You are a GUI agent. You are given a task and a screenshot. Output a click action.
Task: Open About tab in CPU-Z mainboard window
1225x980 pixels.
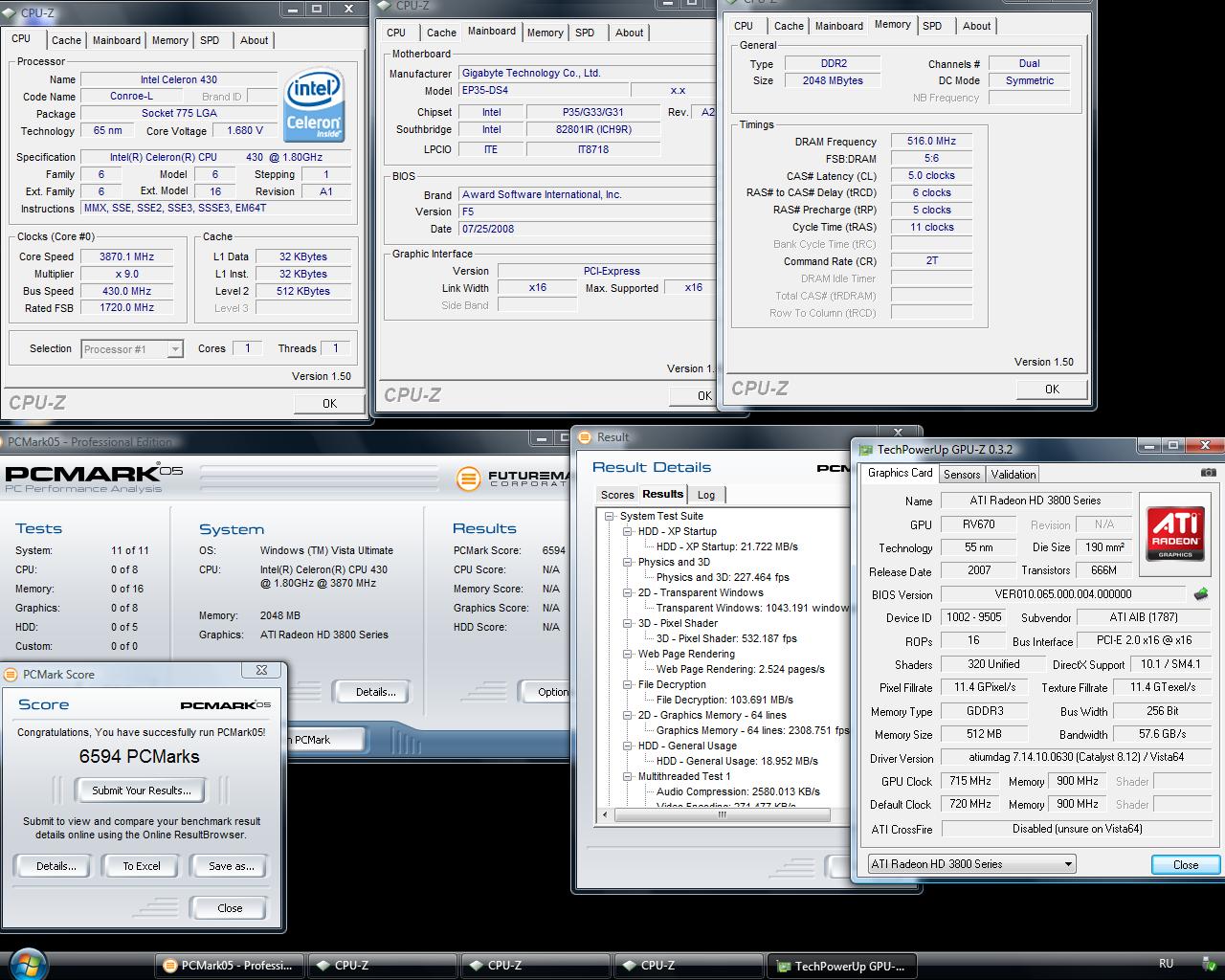[x=629, y=33]
